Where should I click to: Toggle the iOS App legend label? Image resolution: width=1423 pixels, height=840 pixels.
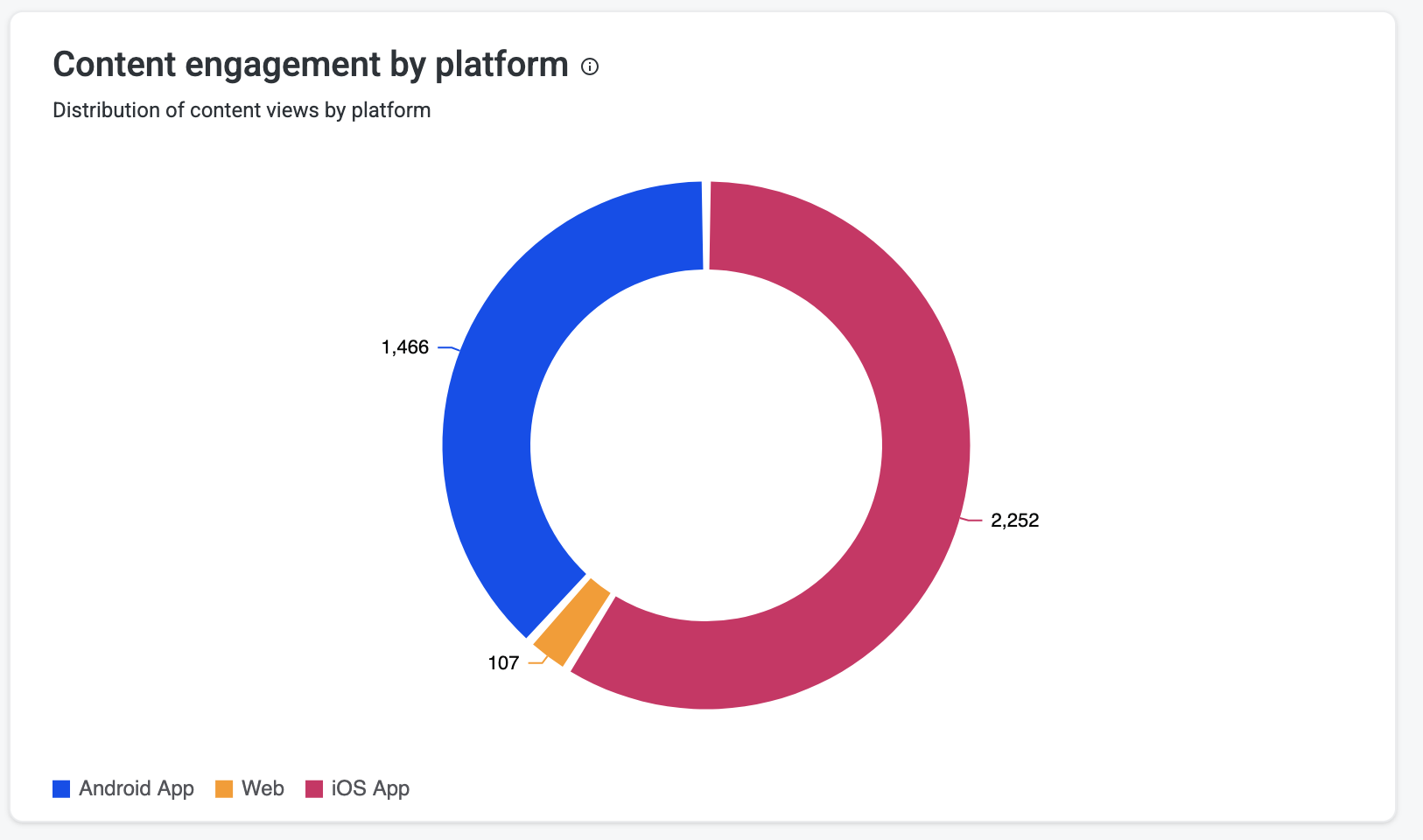tap(370, 788)
